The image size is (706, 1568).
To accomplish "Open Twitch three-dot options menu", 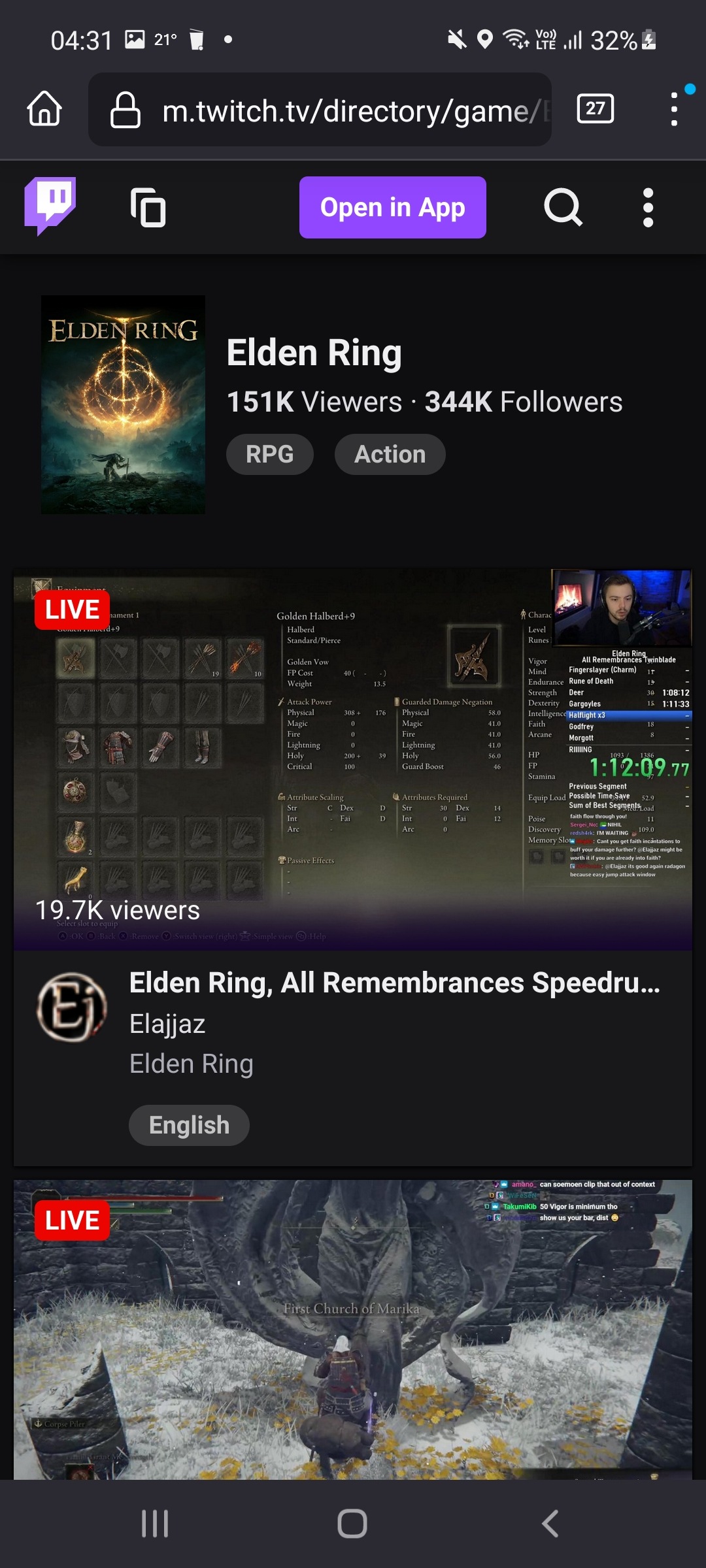I will coord(648,208).
